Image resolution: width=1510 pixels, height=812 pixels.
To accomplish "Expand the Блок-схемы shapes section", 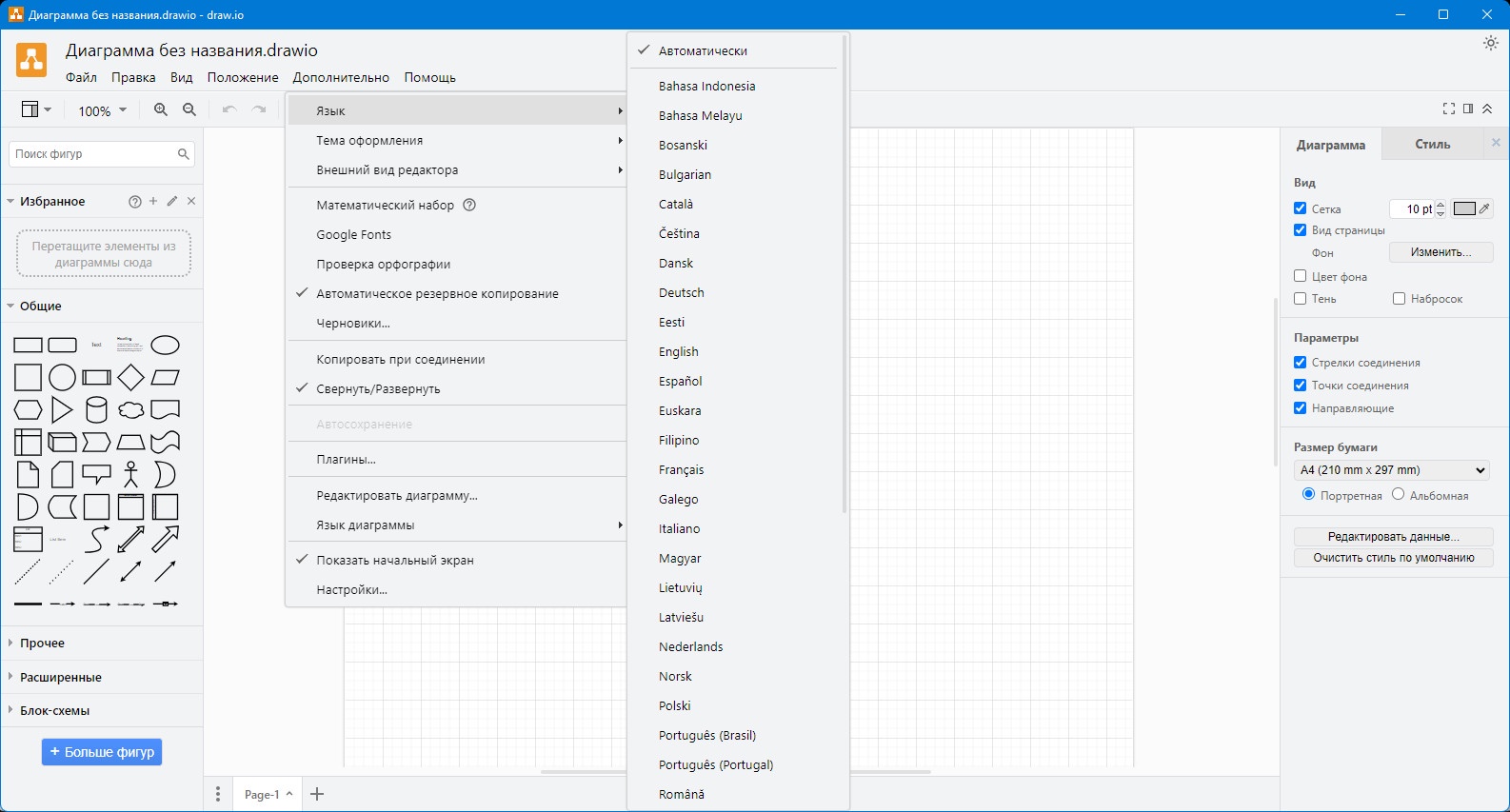I will click(101, 710).
